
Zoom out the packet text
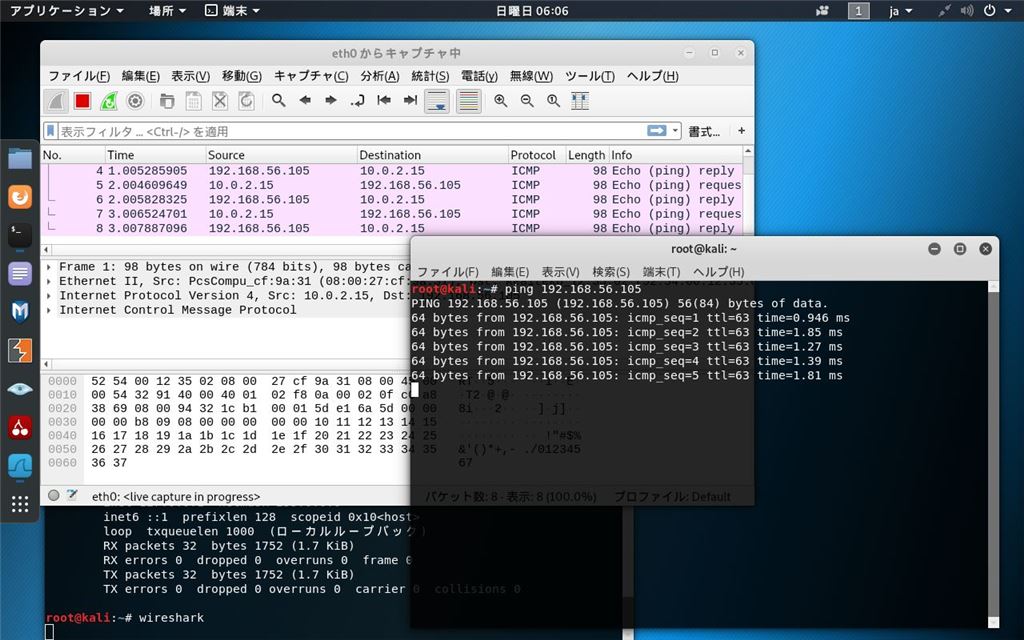click(x=527, y=101)
